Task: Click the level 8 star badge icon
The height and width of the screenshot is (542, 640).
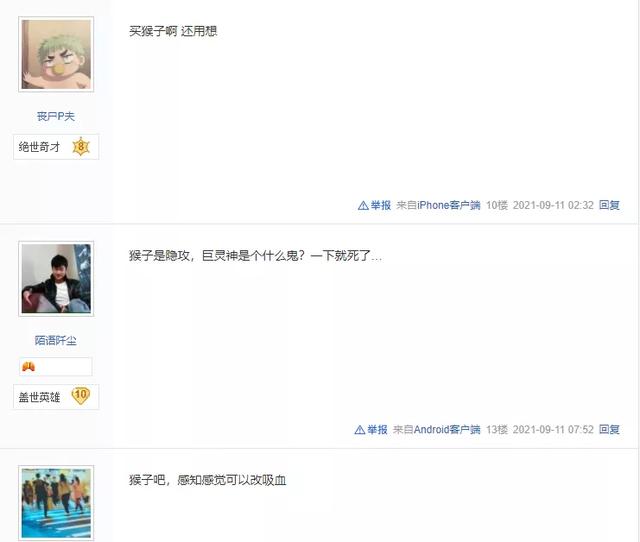Action: click(81, 147)
